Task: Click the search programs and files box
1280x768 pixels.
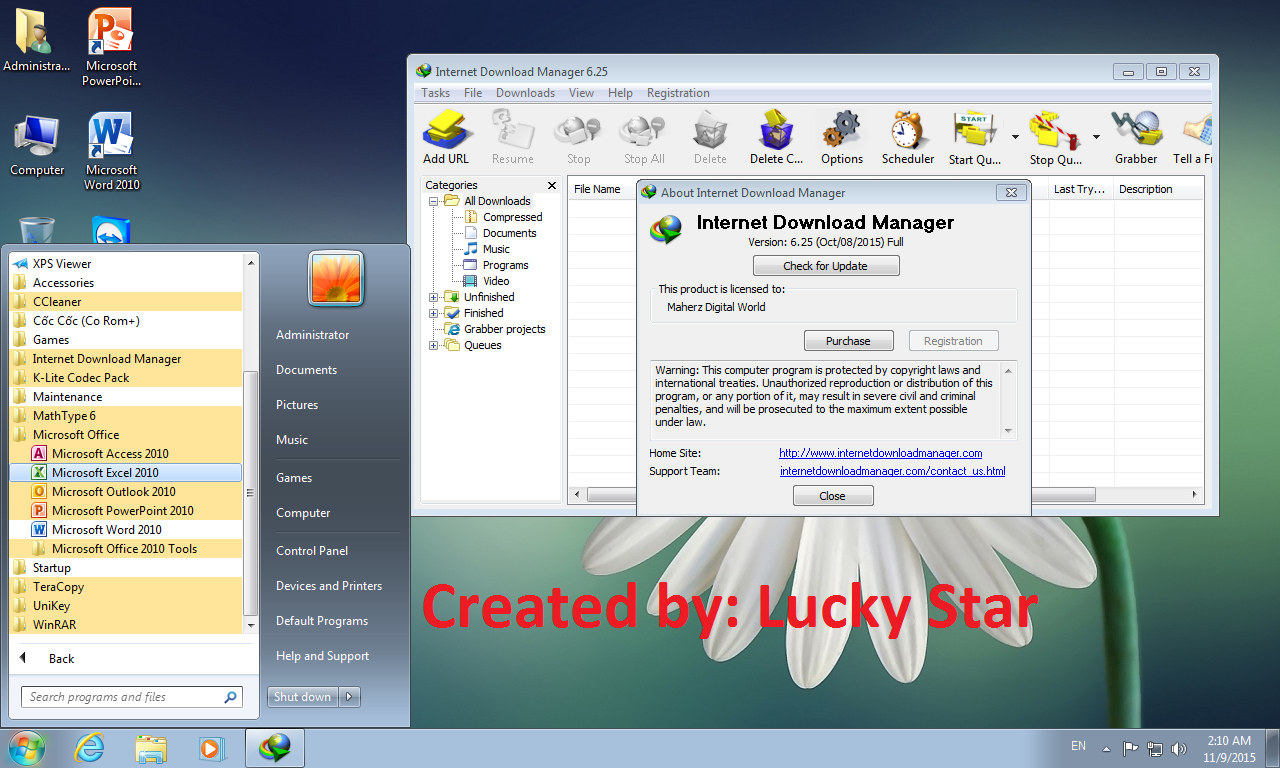Action: click(x=131, y=697)
